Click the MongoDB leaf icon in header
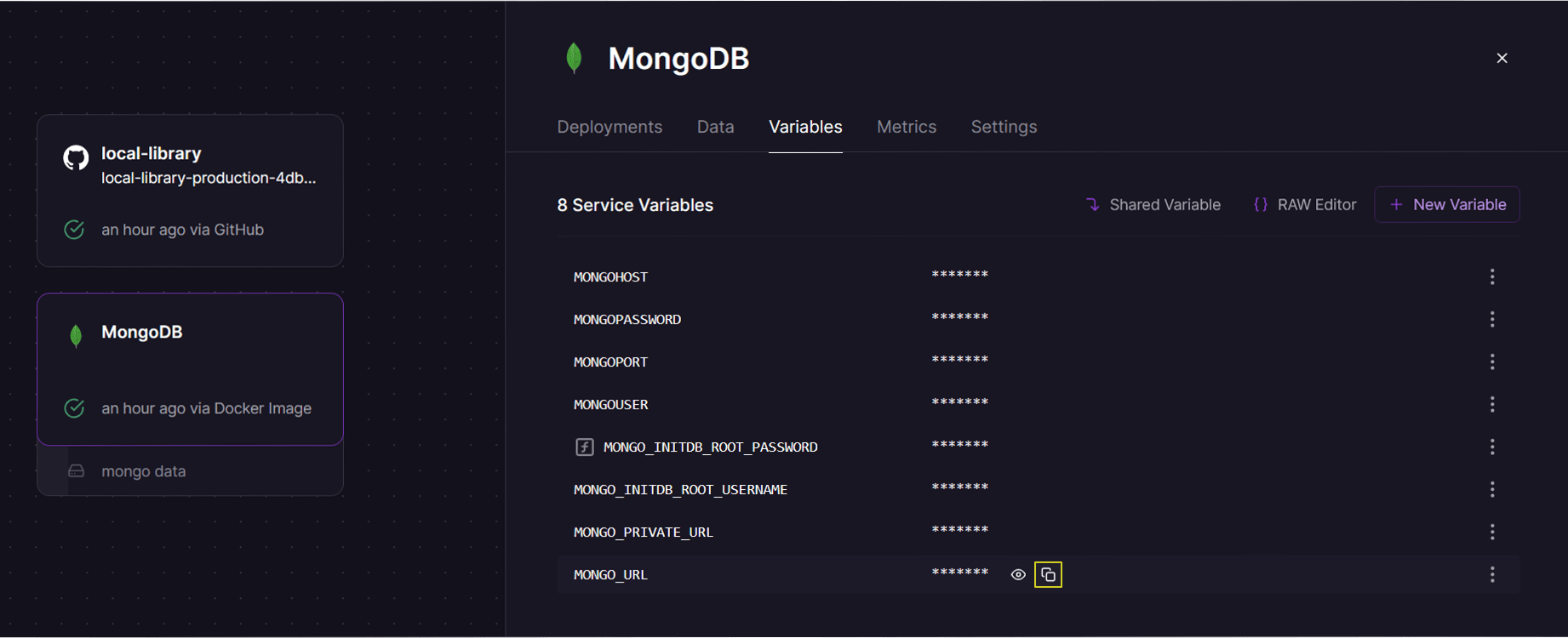The width and height of the screenshot is (1568, 638). coord(574,59)
